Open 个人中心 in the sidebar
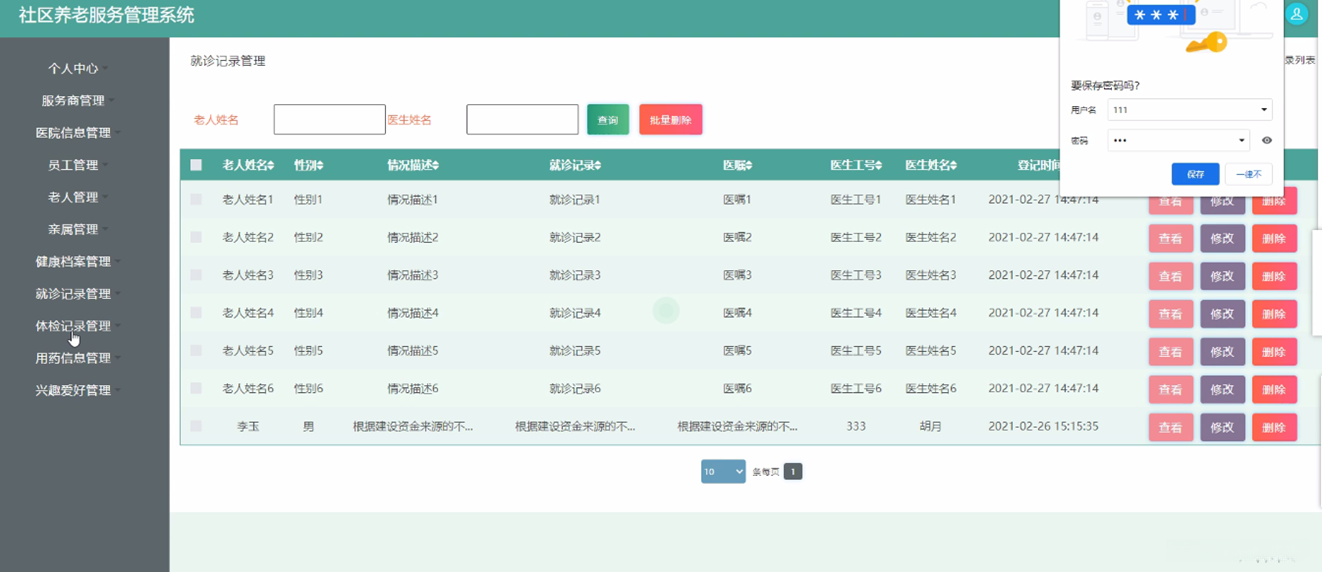1323x572 pixels. [x=73, y=69]
